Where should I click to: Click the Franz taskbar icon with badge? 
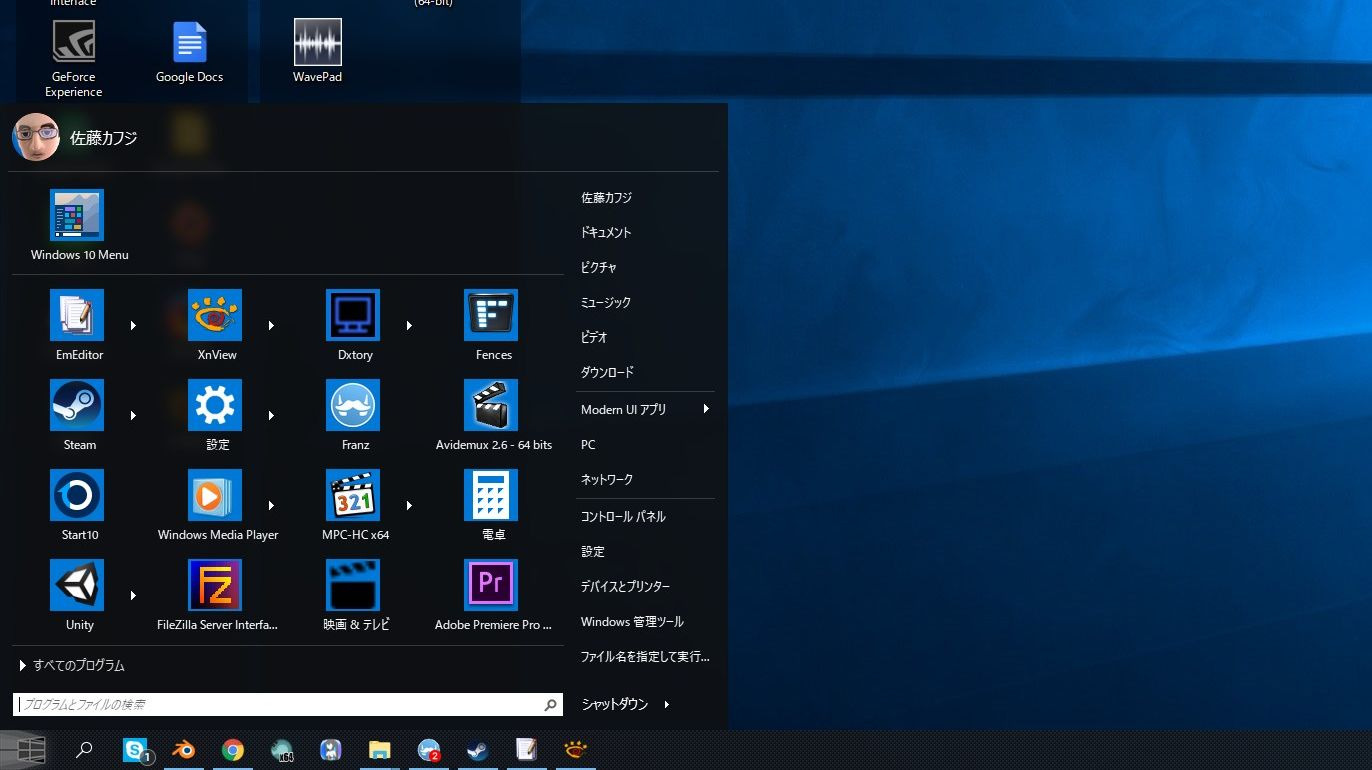429,750
